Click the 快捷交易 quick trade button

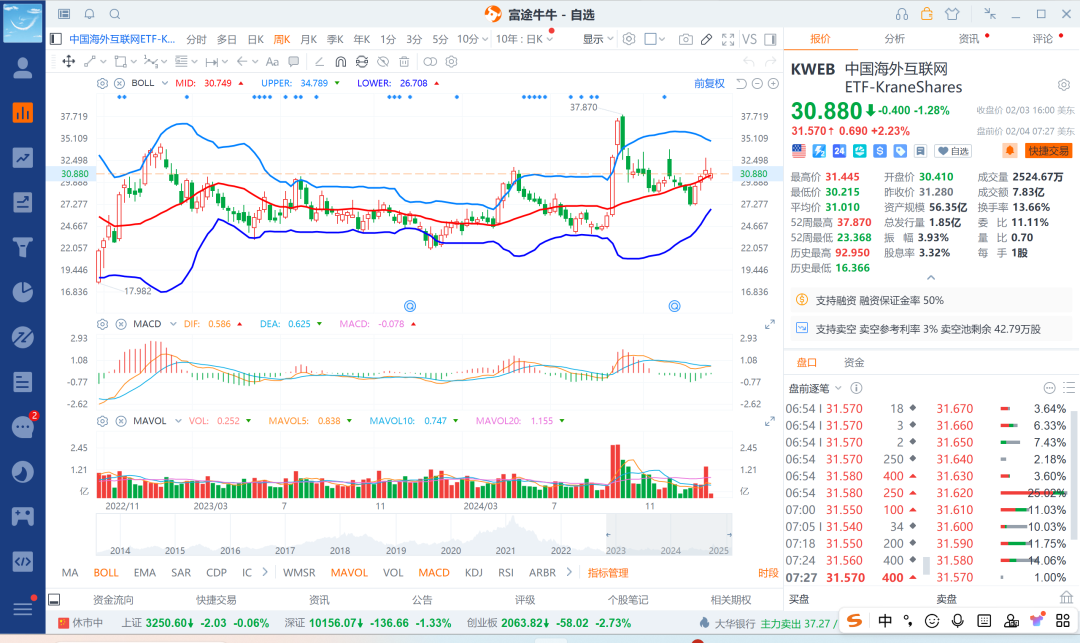1048,151
